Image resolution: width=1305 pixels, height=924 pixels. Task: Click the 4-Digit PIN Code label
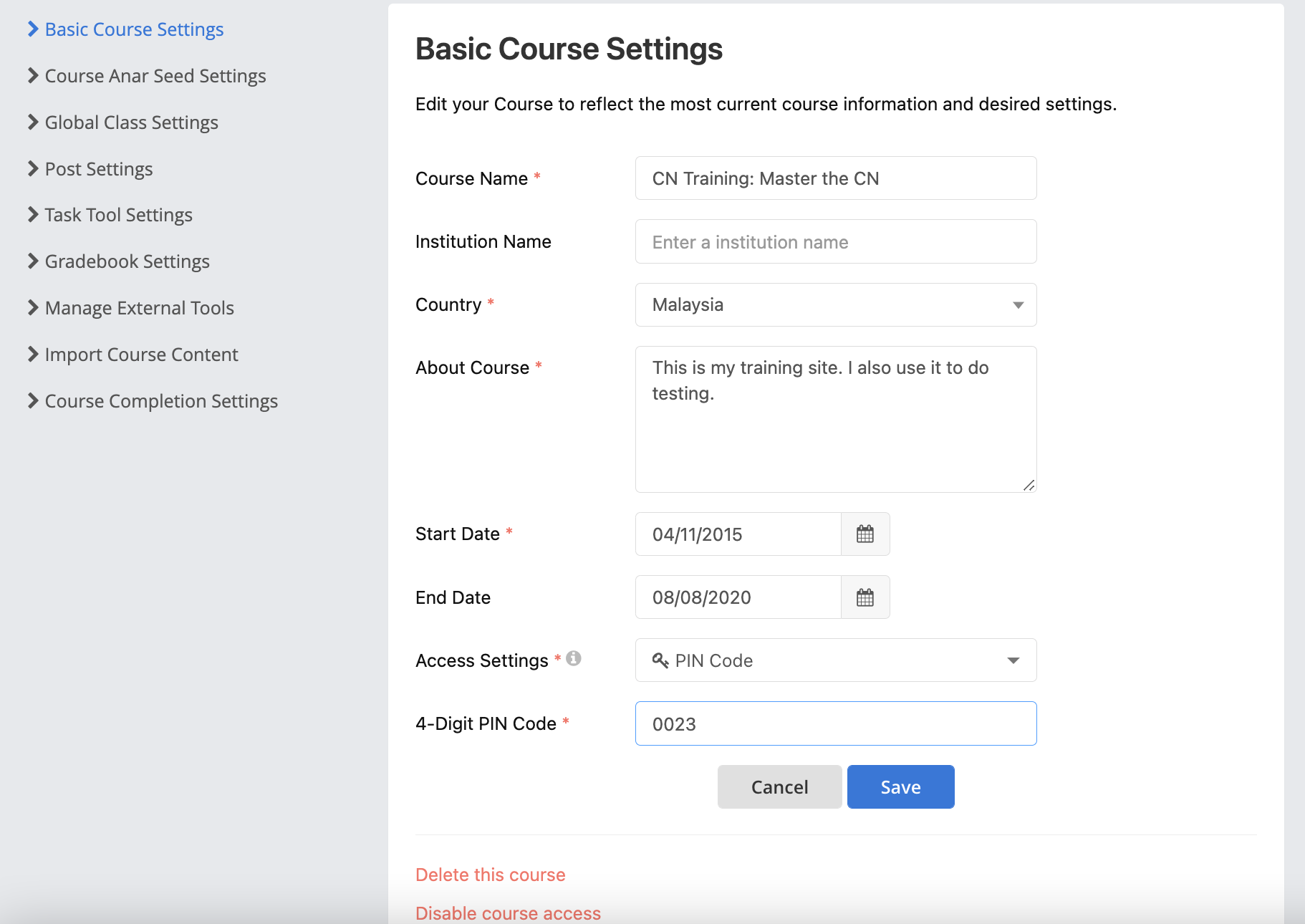click(x=486, y=723)
